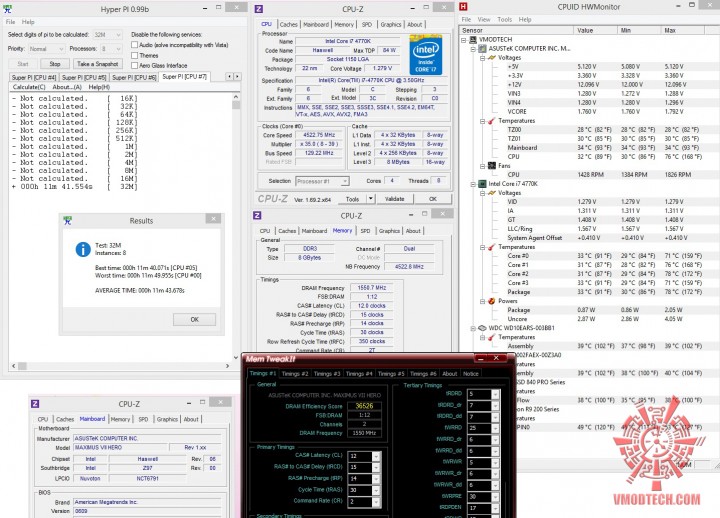Viewport: 720px width, 518px height.
Task: Open the Processors count dropdown
Action: [x=118, y=49]
